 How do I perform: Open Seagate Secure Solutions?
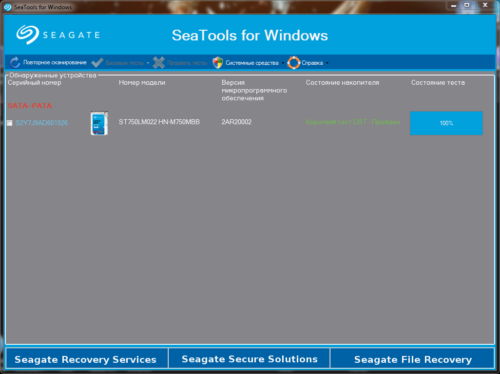click(249, 359)
